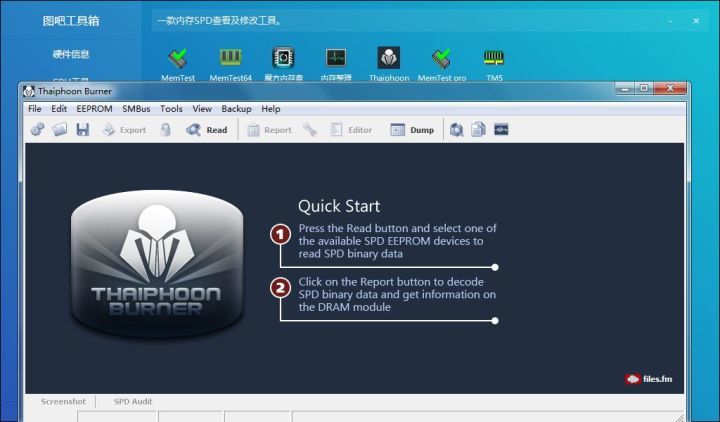
Task: Click the waveform monitor icon in toolbar
Action: [x=501, y=130]
